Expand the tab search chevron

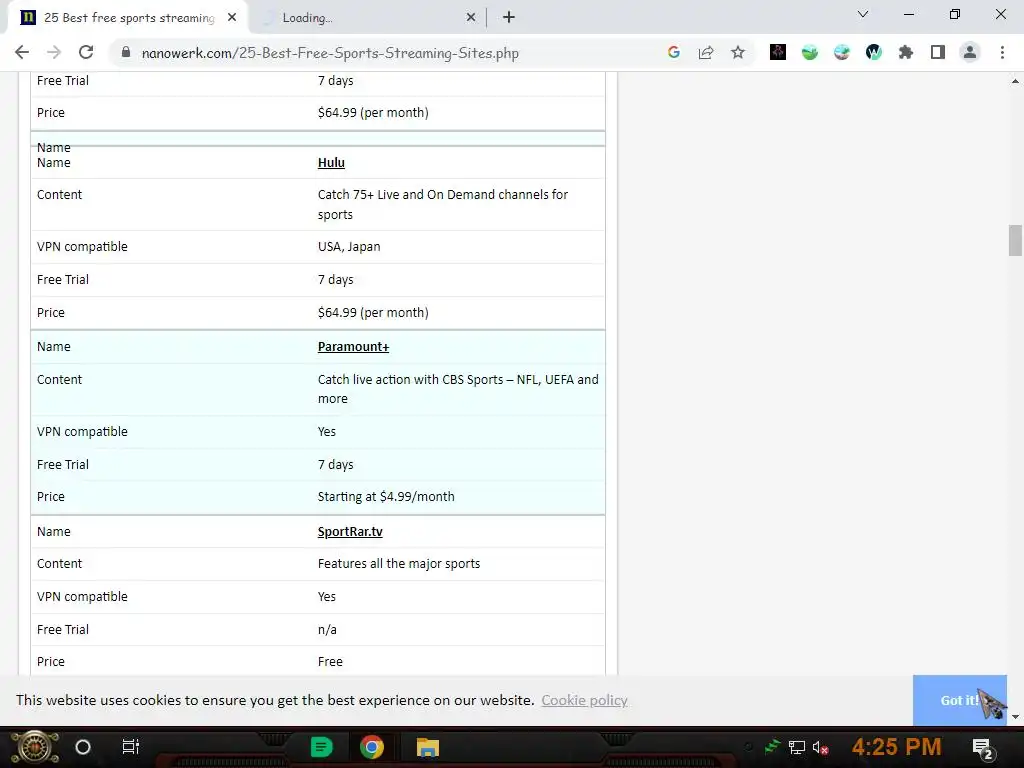point(863,14)
